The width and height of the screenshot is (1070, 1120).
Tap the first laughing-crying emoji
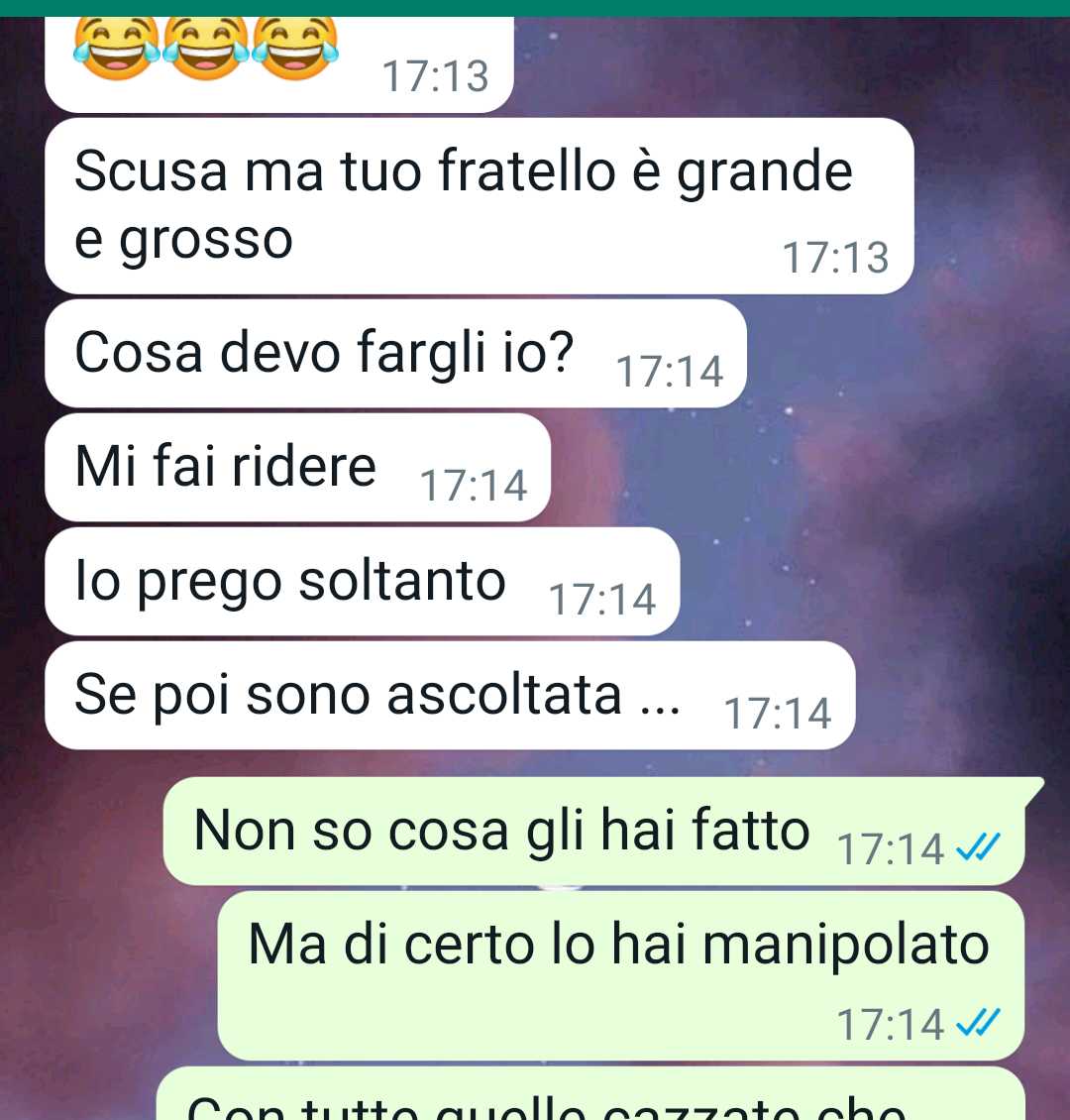(117, 49)
